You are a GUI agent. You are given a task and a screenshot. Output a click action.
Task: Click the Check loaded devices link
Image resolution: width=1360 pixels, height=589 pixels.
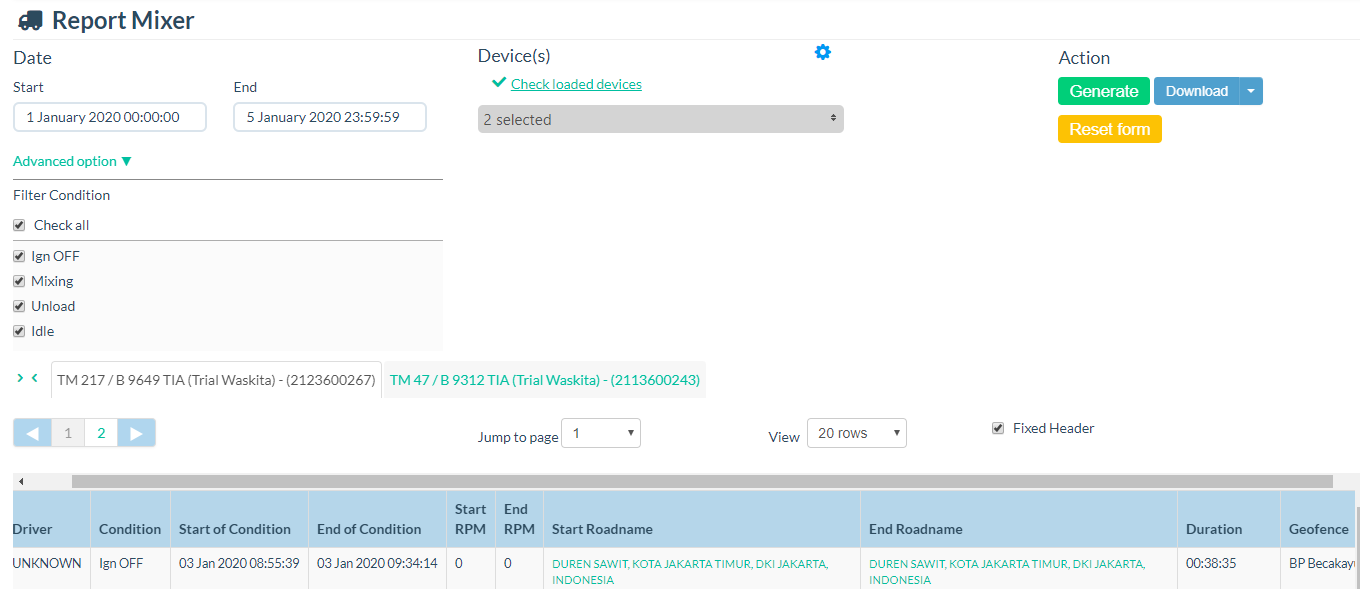tap(576, 84)
